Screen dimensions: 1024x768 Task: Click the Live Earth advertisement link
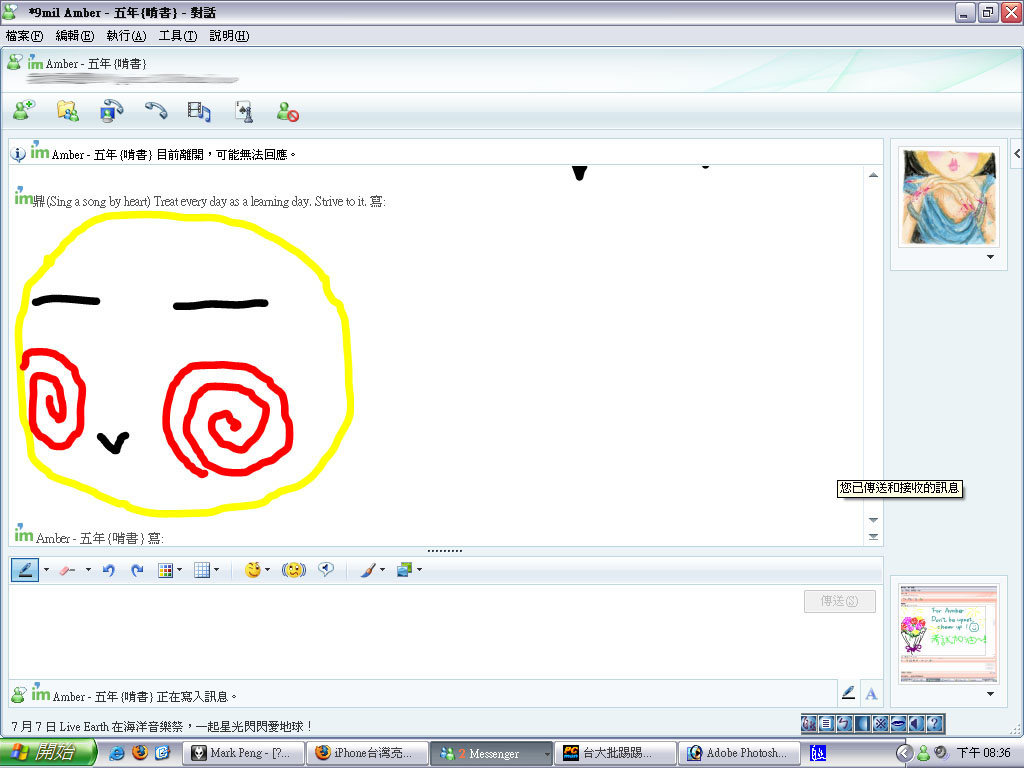(x=162, y=726)
